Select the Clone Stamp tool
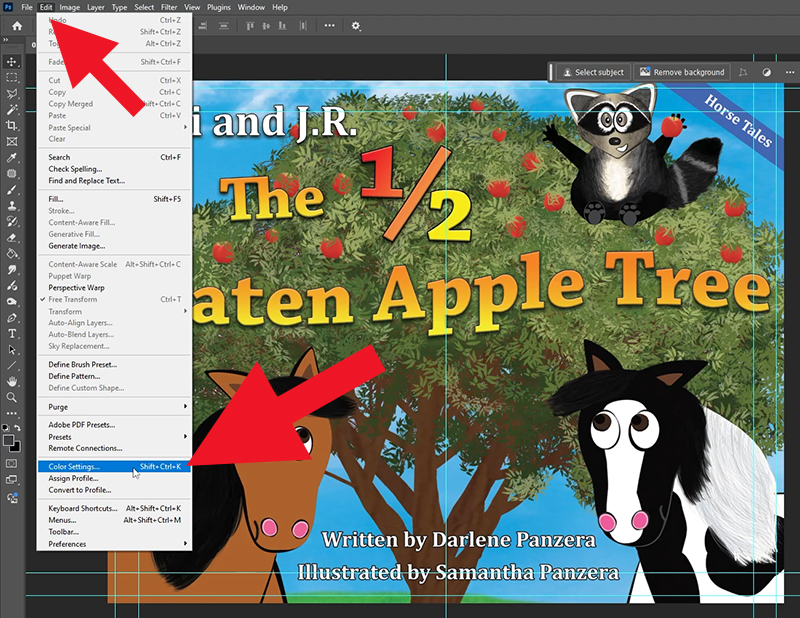This screenshot has width=800, height=618. tap(11, 206)
